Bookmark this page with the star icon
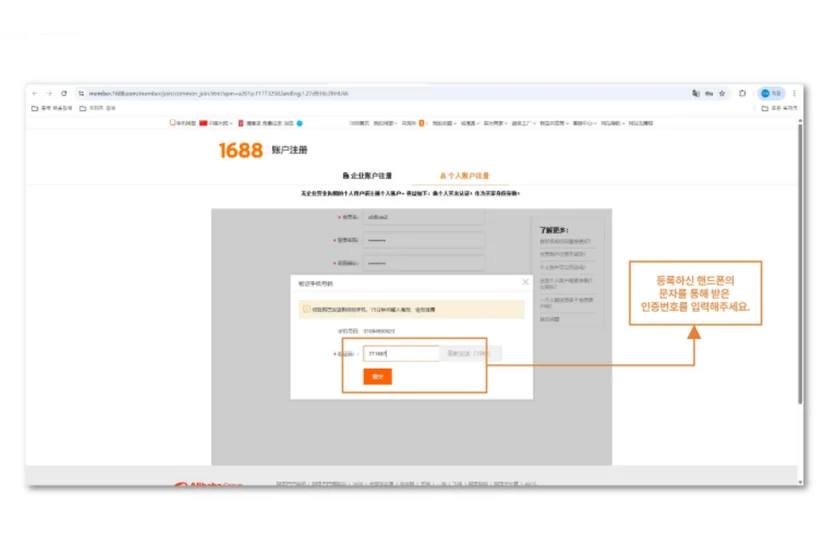828x552 pixels. 722,93
